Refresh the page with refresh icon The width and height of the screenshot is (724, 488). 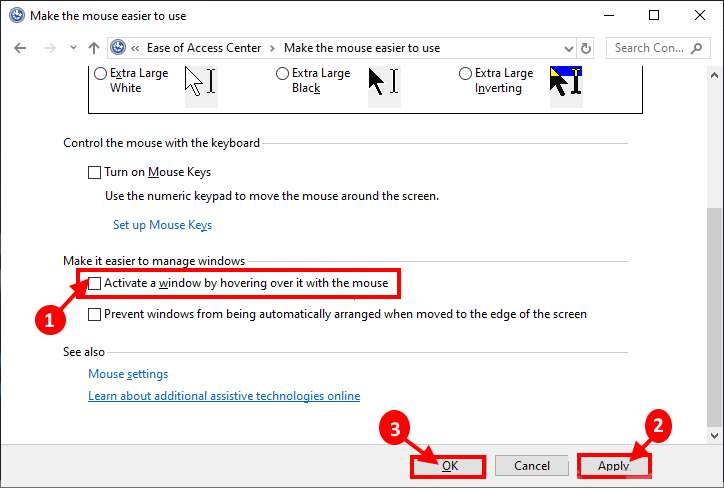[585, 48]
